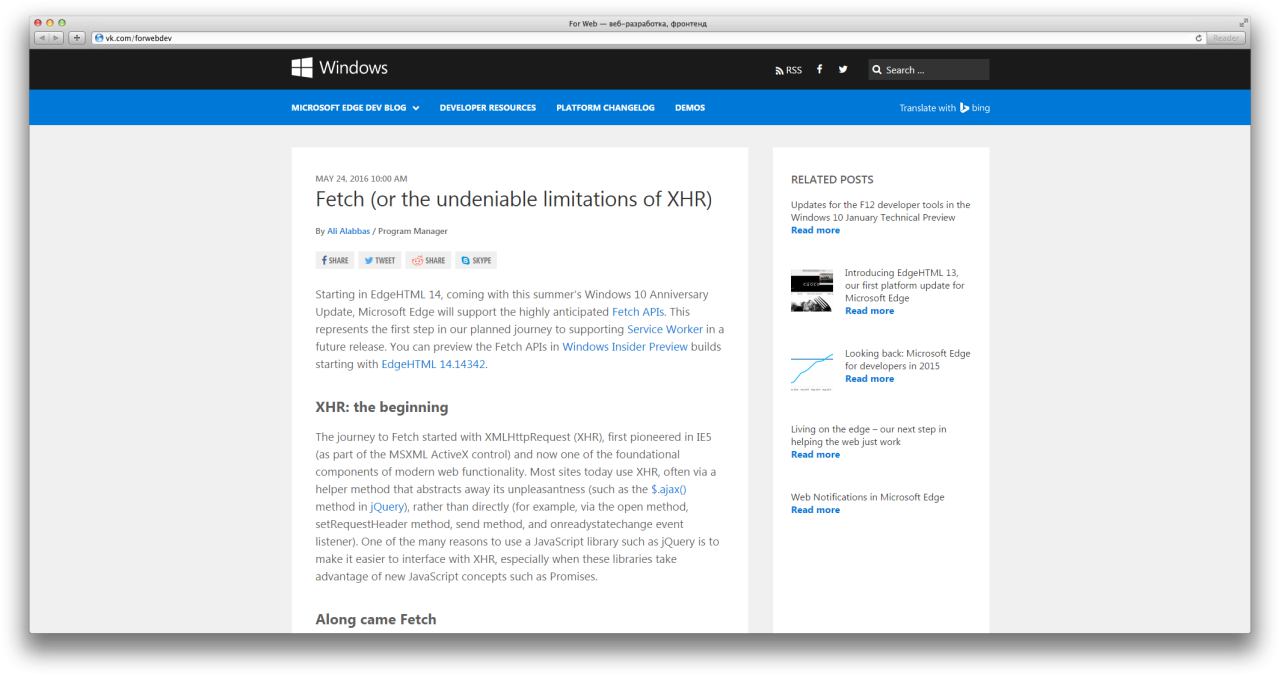Read more on Living on the edge post

pyautogui.click(x=815, y=454)
